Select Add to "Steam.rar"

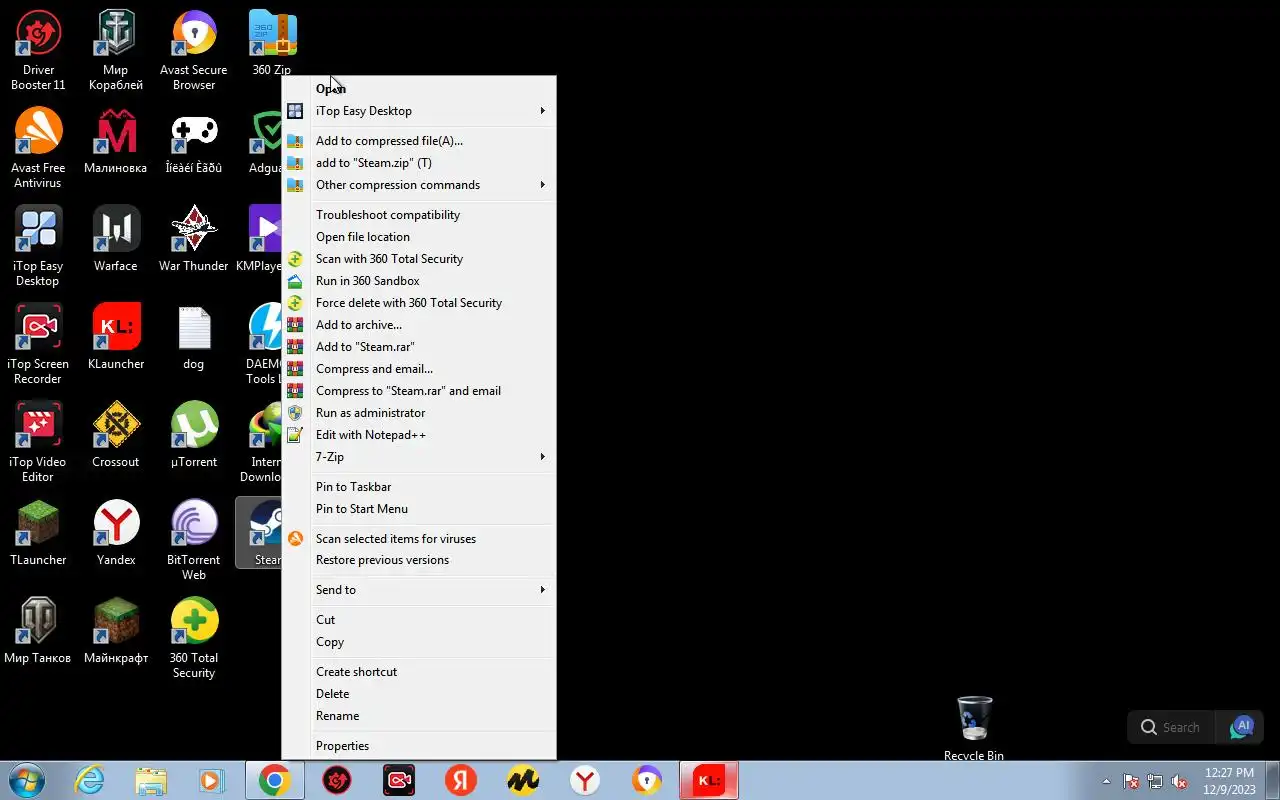pyautogui.click(x=419, y=347)
